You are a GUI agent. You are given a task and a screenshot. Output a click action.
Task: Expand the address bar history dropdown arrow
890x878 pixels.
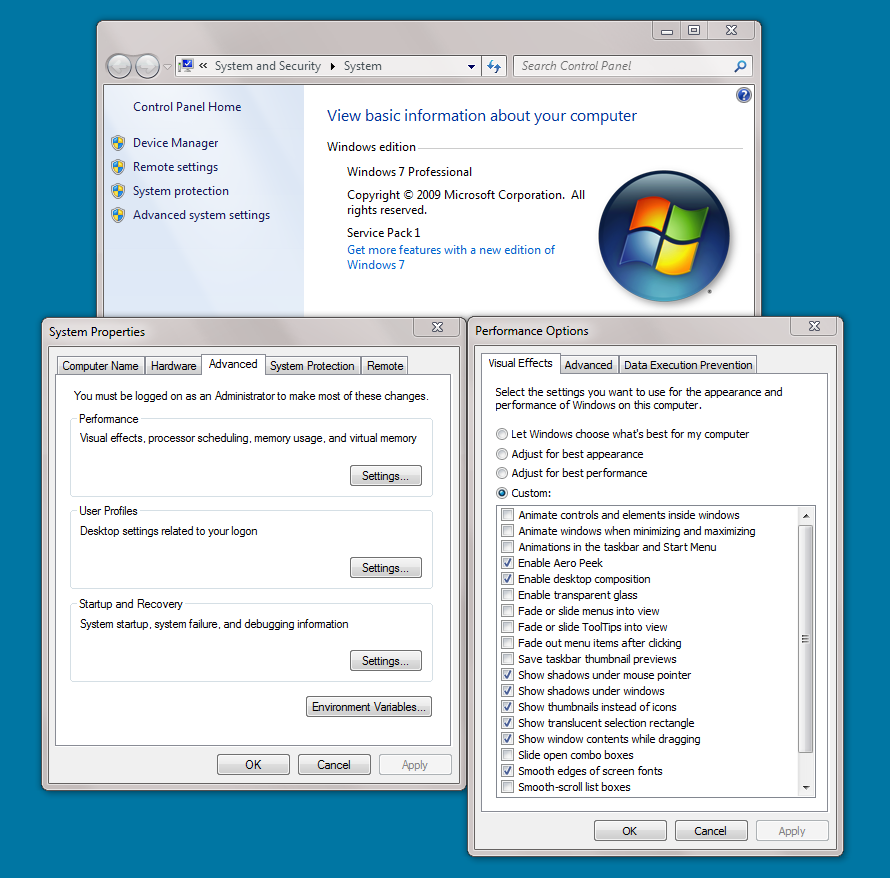(x=471, y=66)
